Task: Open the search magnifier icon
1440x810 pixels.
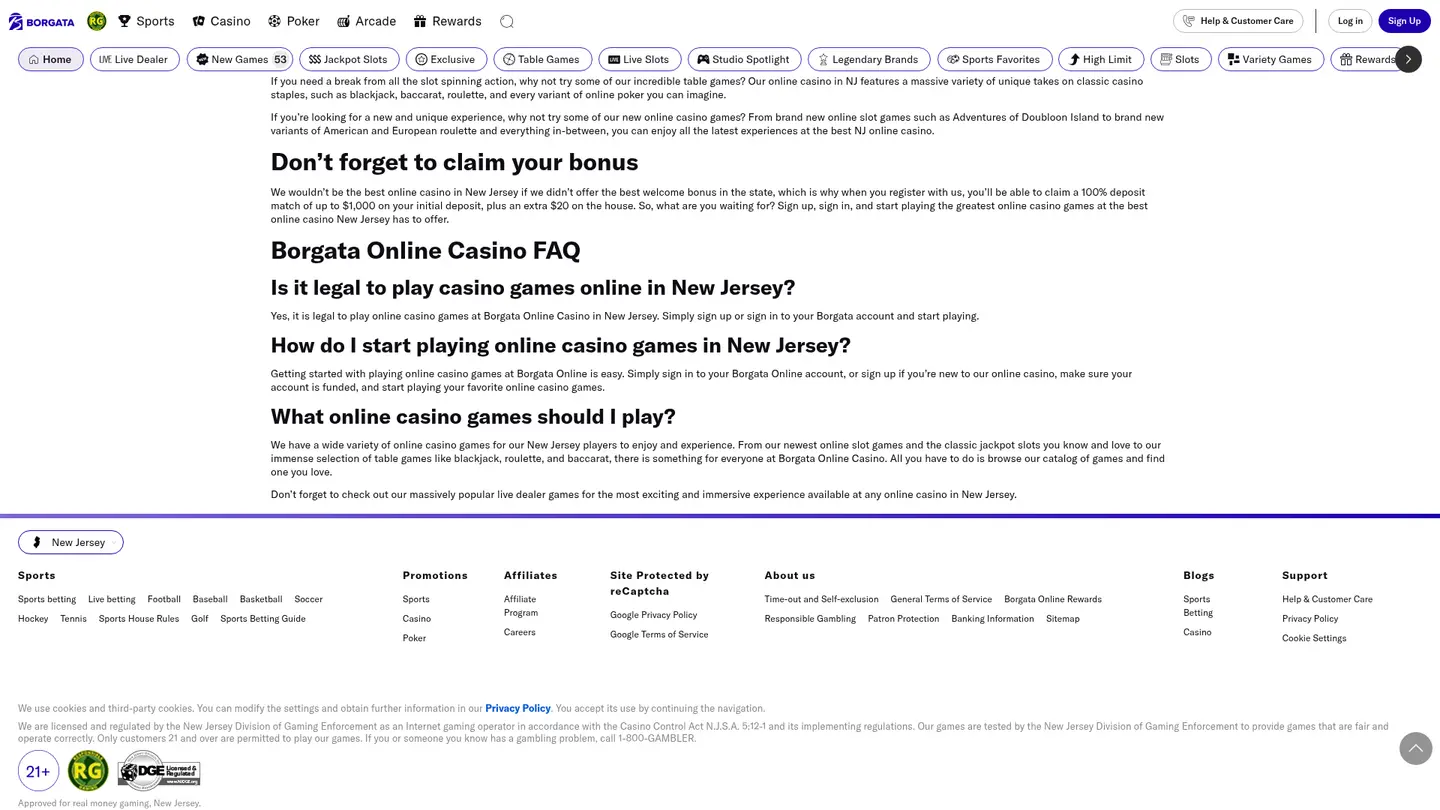Action: (x=507, y=21)
